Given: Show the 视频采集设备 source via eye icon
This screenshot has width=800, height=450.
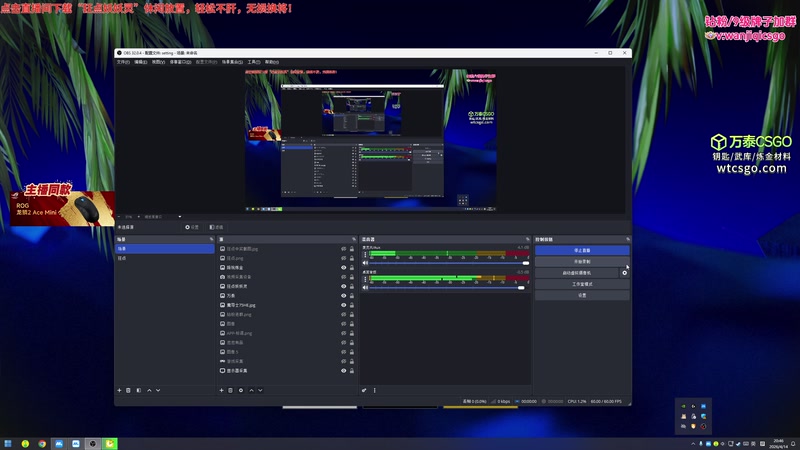Looking at the screenshot, I should click(x=343, y=277).
